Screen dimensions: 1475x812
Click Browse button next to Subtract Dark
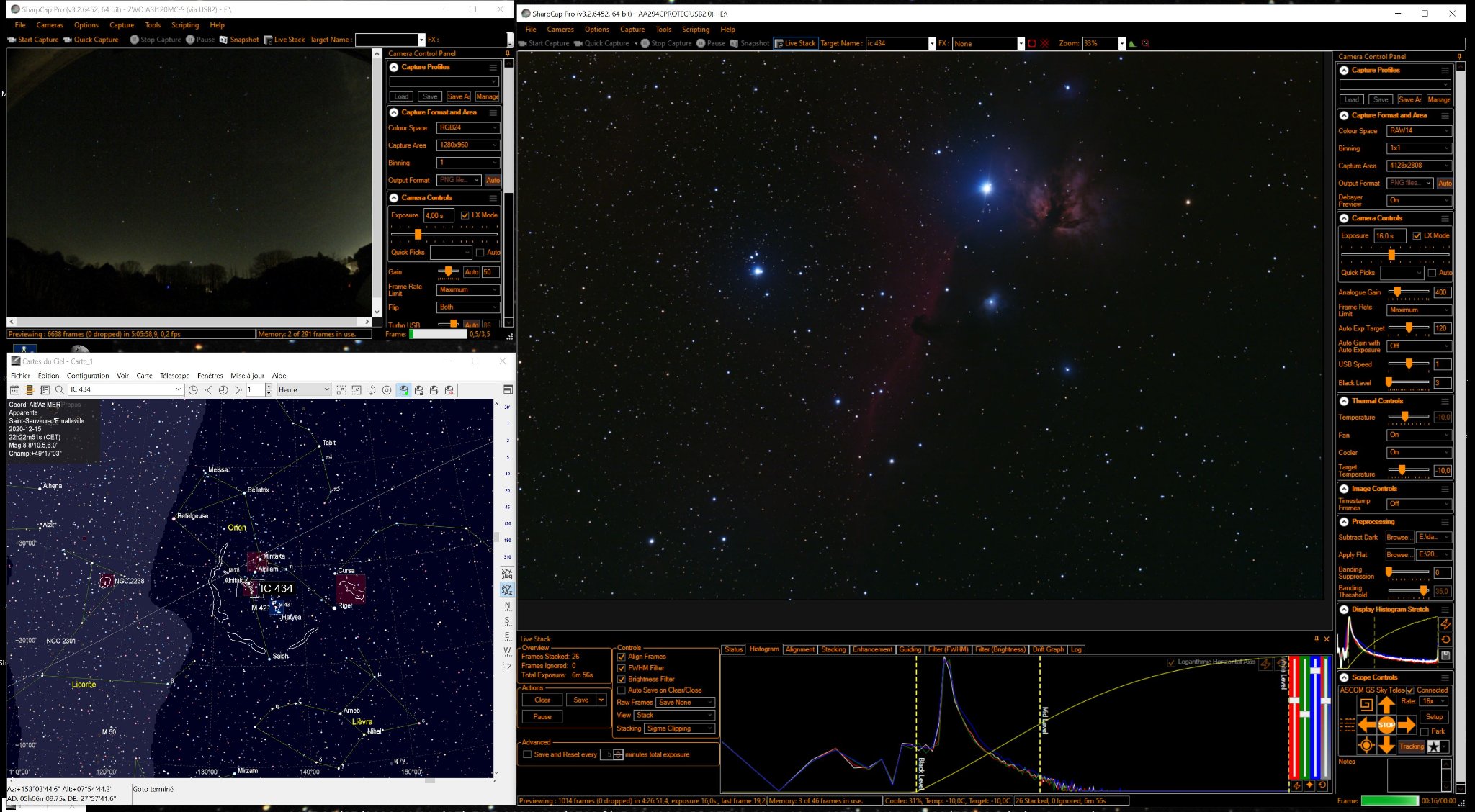tap(1399, 537)
